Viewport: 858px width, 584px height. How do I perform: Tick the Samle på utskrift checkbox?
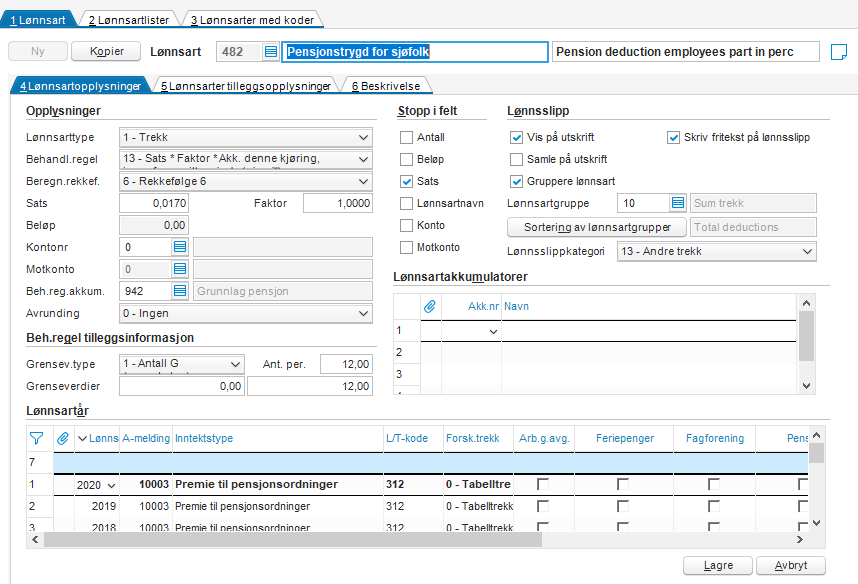point(516,159)
